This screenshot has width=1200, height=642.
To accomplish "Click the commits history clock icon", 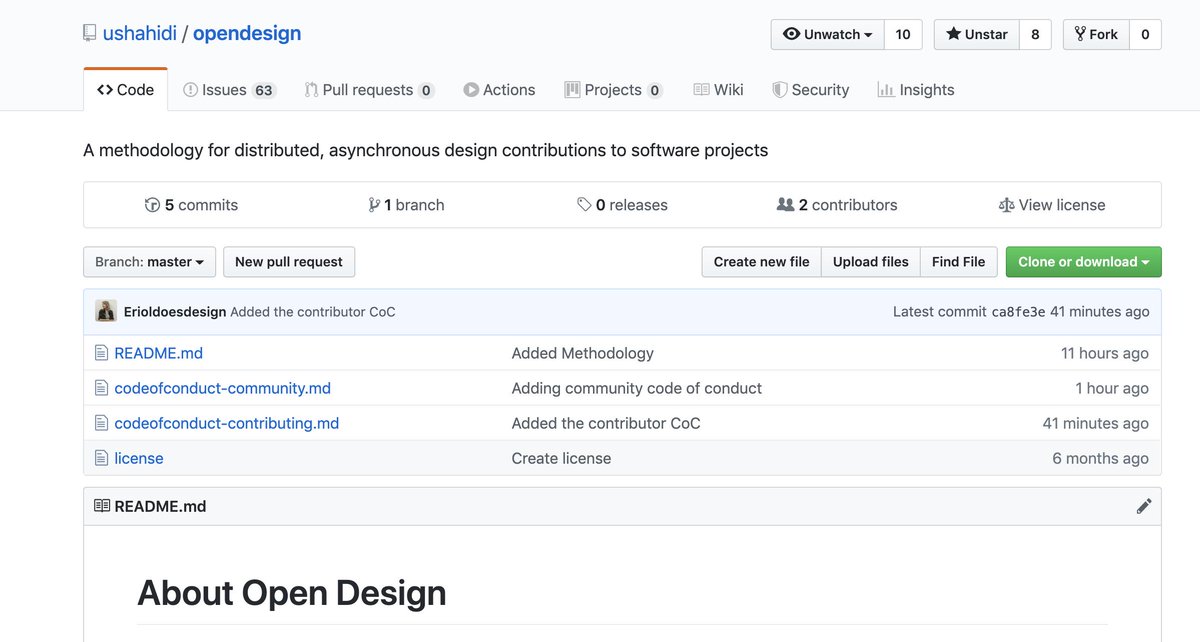I will (x=152, y=205).
